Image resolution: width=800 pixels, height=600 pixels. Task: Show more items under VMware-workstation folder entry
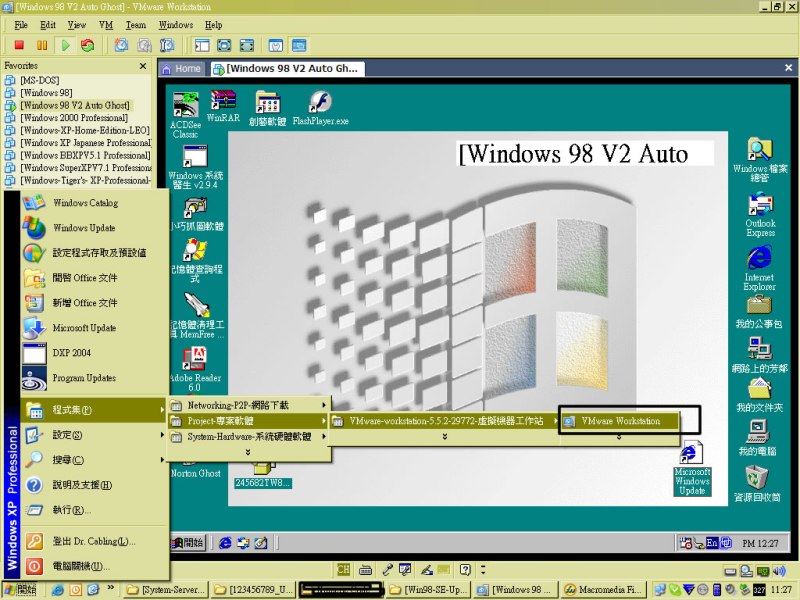coord(445,437)
